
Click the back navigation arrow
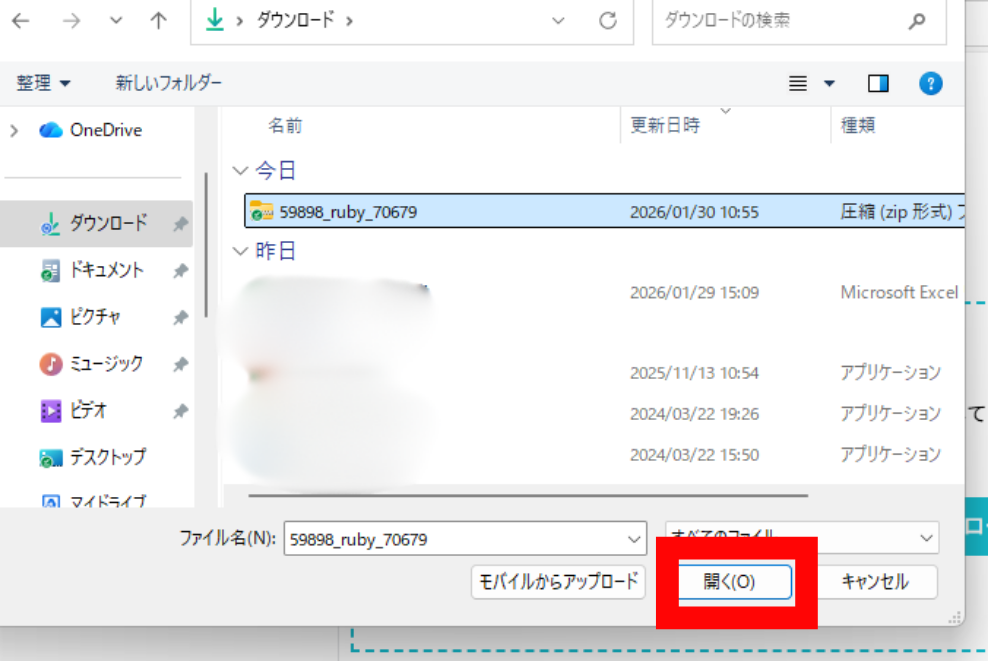(21, 21)
